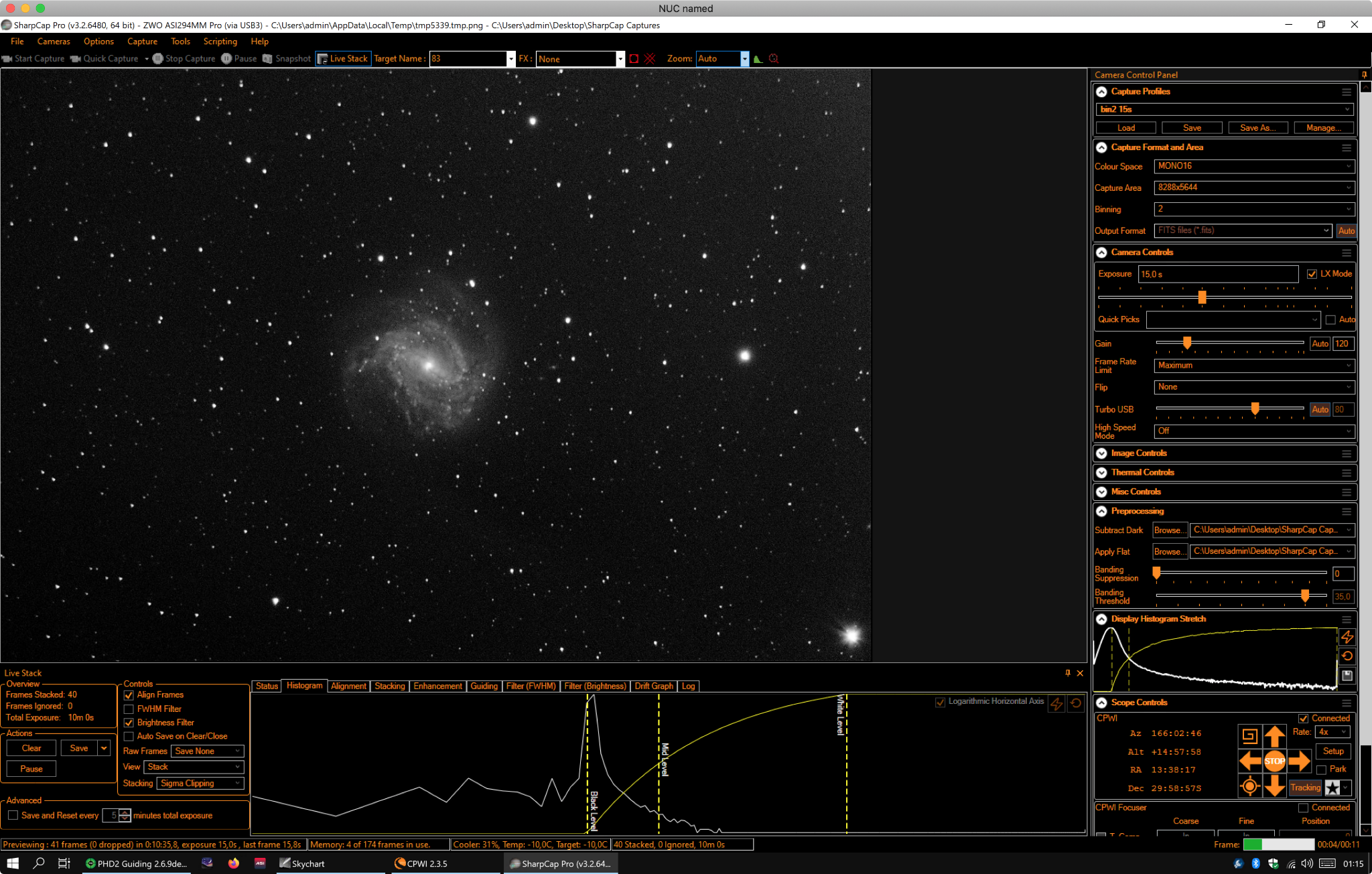
Task: Uncheck the LX Mode checkbox
Action: click(x=1312, y=274)
